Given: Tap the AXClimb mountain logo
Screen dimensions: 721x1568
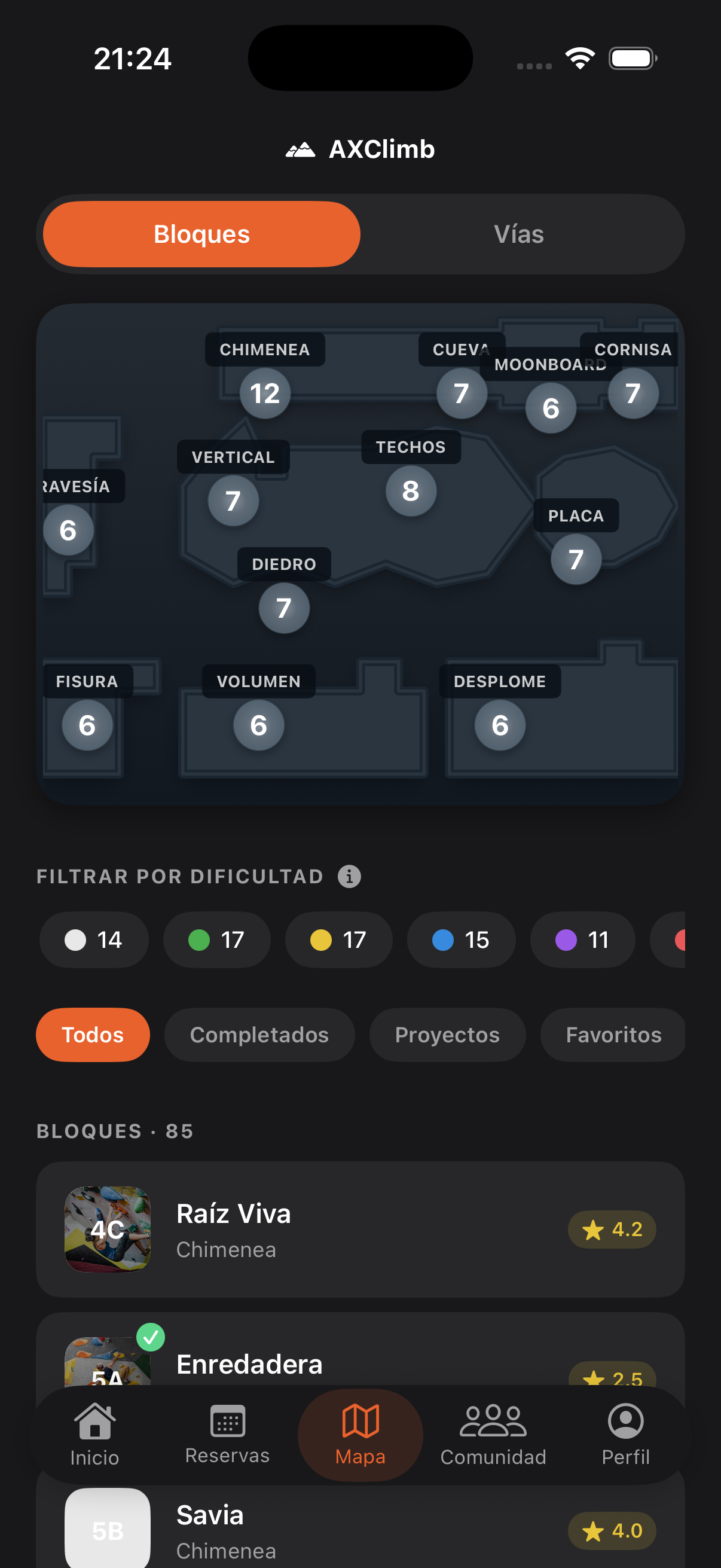Looking at the screenshot, I should click(301, 149).
